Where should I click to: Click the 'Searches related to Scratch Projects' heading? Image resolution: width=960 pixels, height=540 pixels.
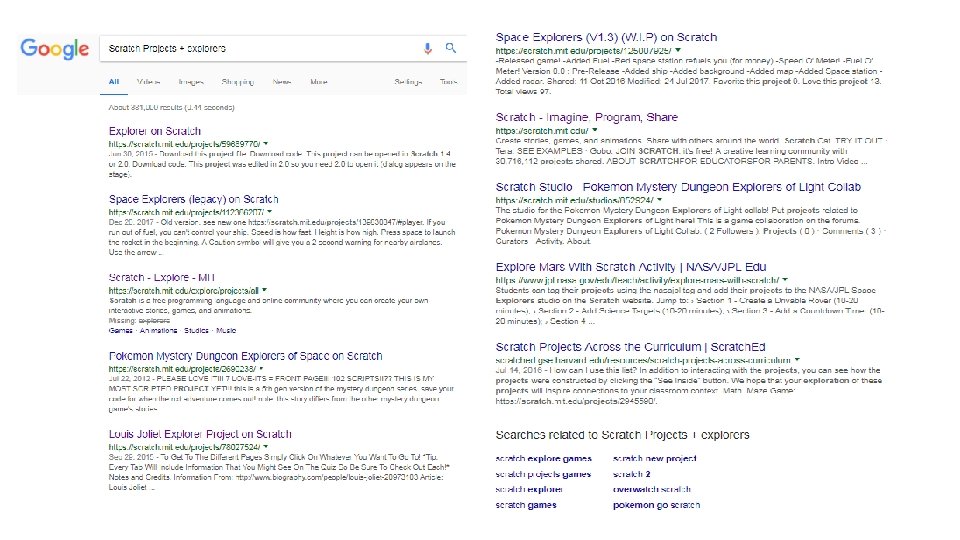623,435
